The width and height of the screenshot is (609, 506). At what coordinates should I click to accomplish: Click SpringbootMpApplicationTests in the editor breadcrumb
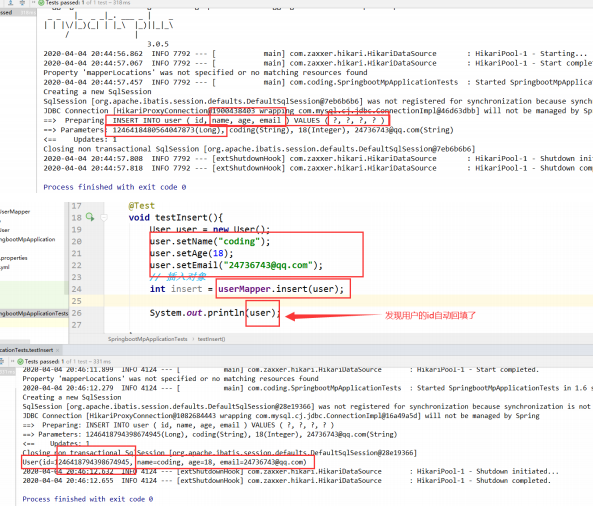pos(148,339)
